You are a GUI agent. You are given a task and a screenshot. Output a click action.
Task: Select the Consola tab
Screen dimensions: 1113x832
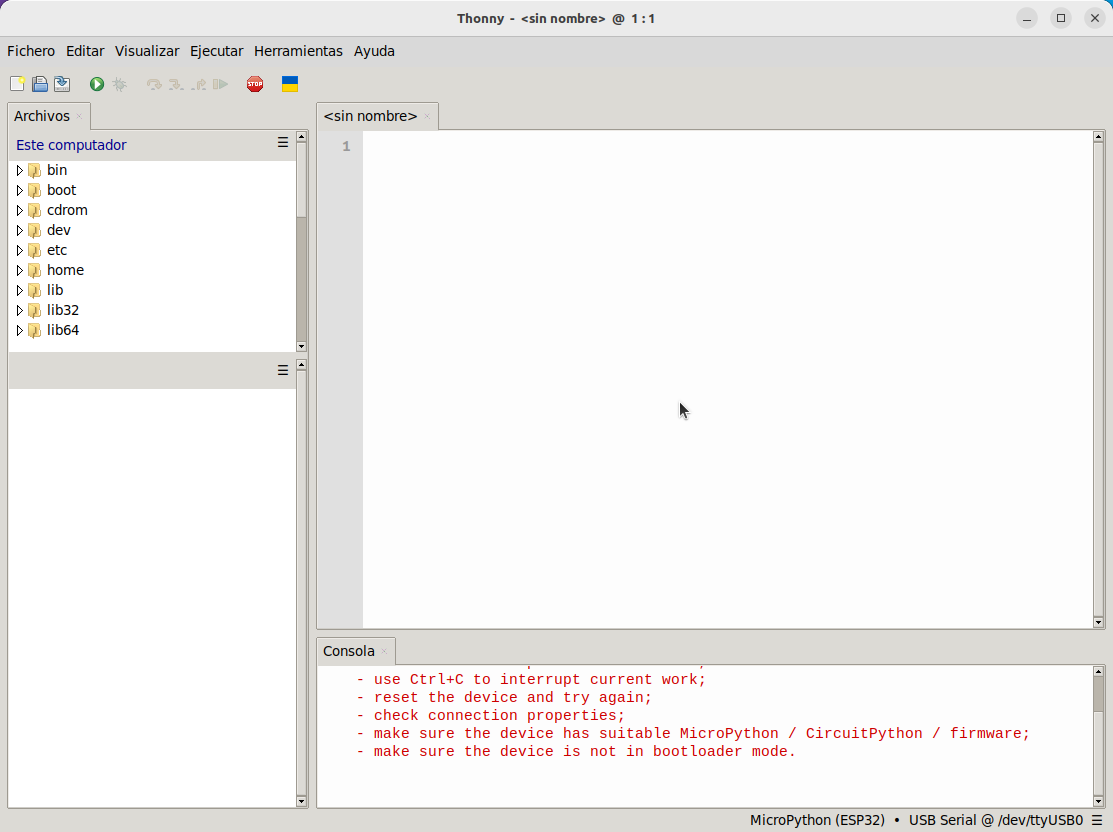click(x=349, y=651)
